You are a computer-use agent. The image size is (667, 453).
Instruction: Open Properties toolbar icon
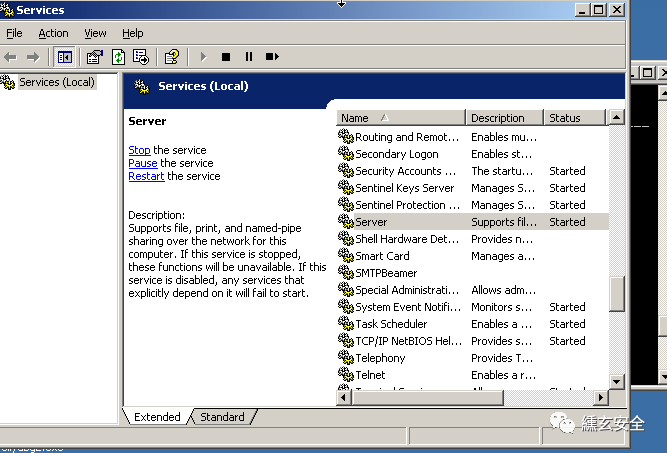click(94, 57)
